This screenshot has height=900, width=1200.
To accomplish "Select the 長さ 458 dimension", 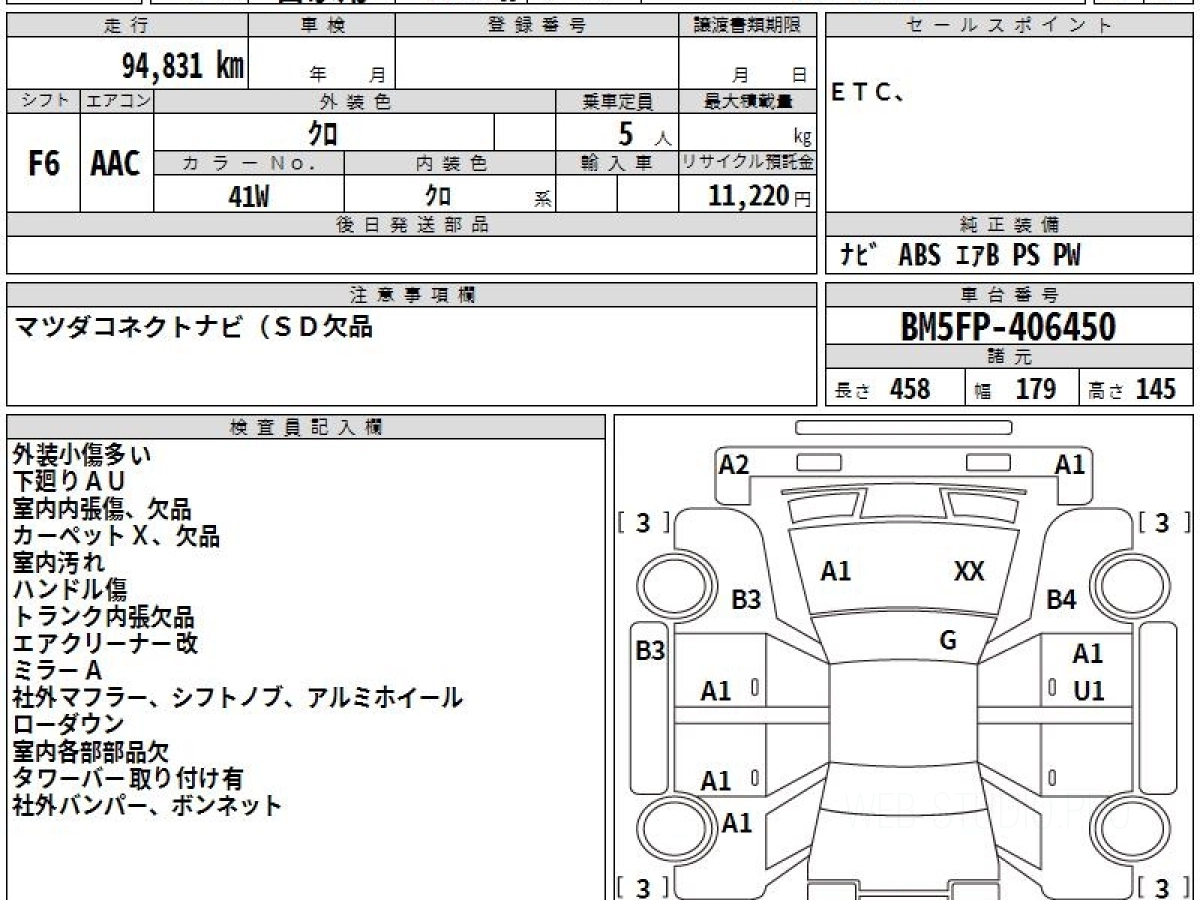I will pos(882,389).
